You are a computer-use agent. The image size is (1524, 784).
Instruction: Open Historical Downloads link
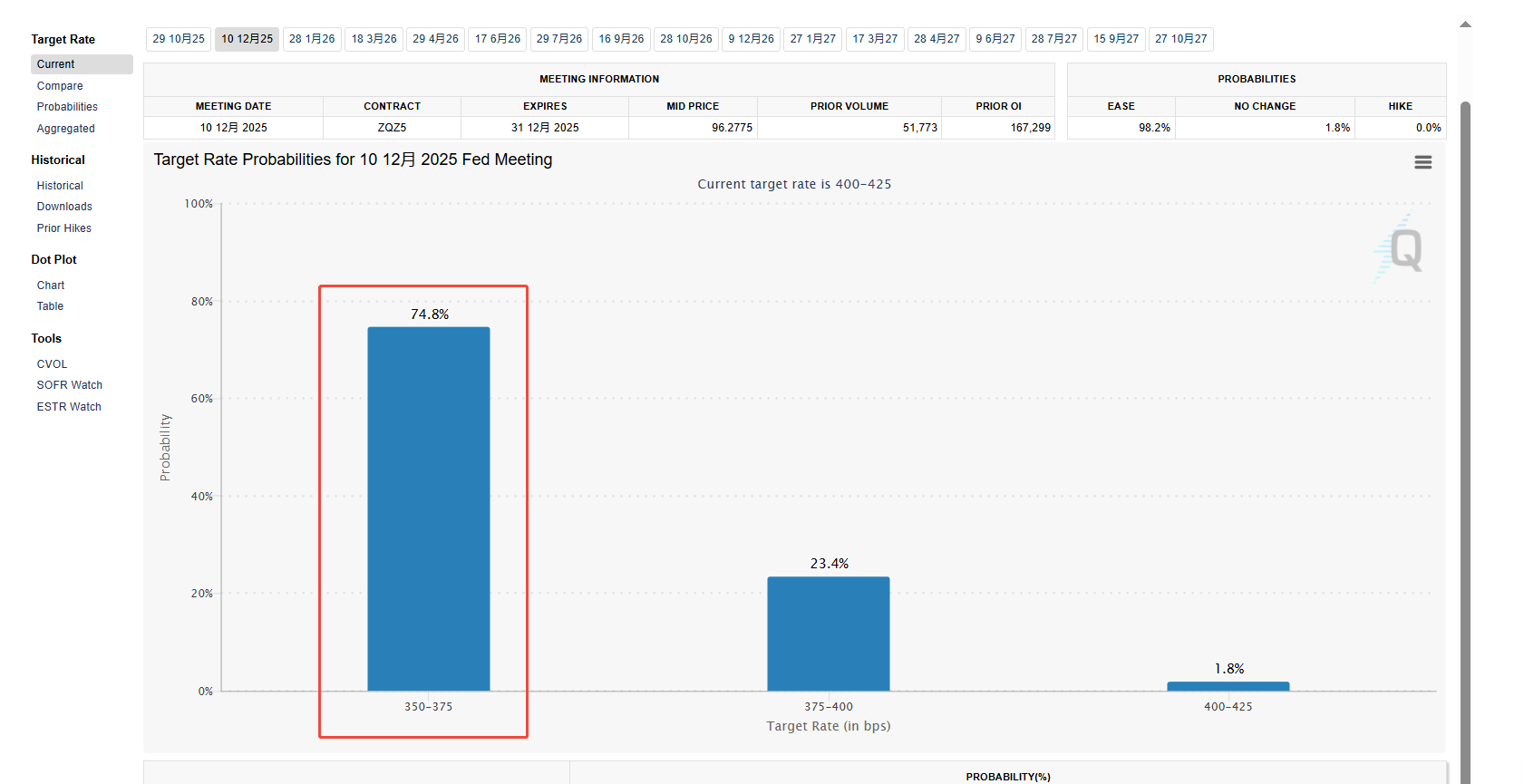click(x=64, y=207)
